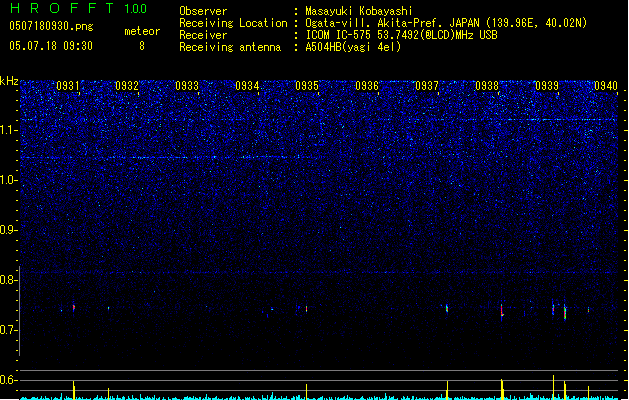Click the yellow power spike below the 0935 echo
This screenshot has width=629, height=400.
pyautogui.click(x=306, y=392)
